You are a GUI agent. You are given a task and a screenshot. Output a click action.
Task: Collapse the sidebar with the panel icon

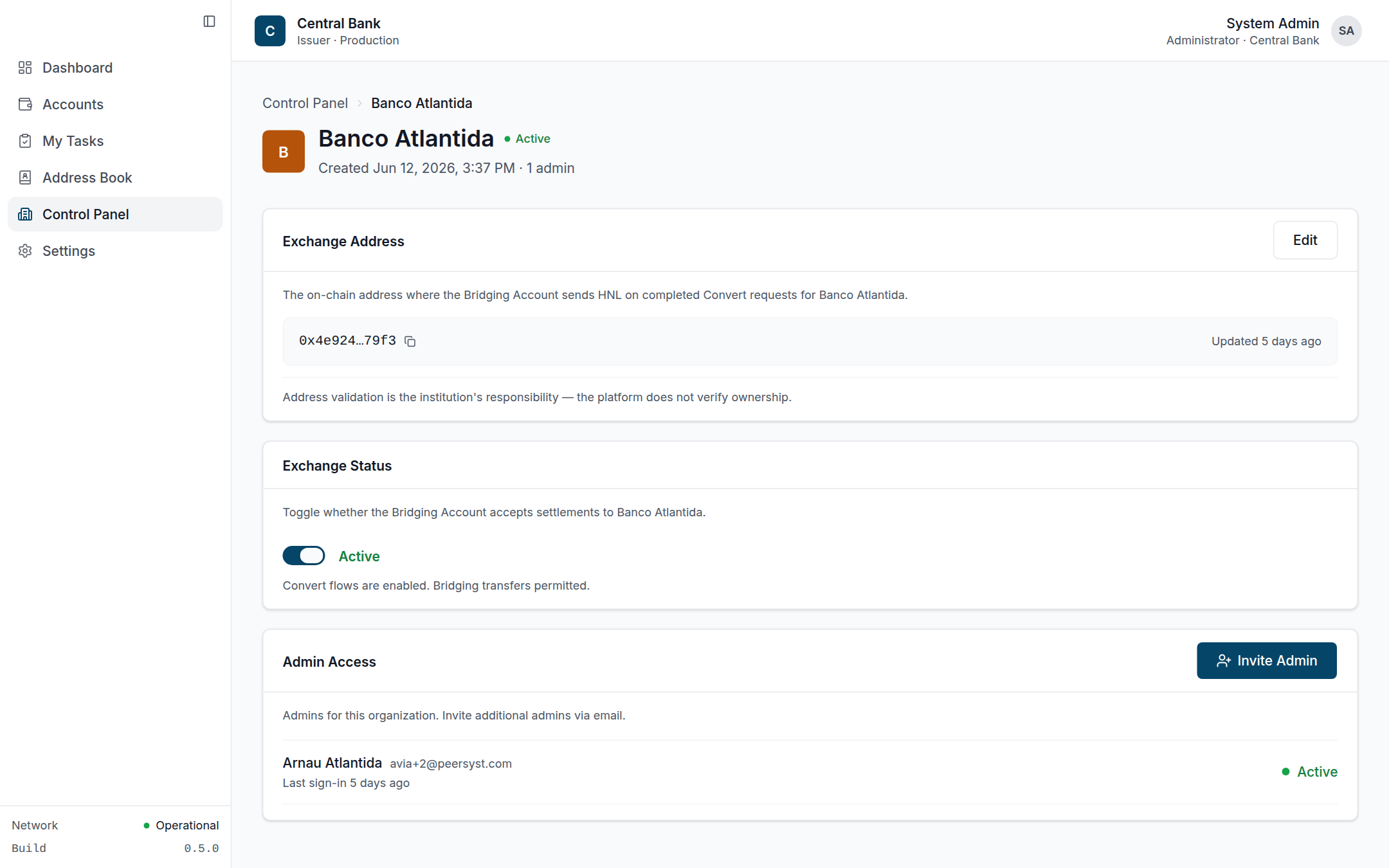click(209, 21)
